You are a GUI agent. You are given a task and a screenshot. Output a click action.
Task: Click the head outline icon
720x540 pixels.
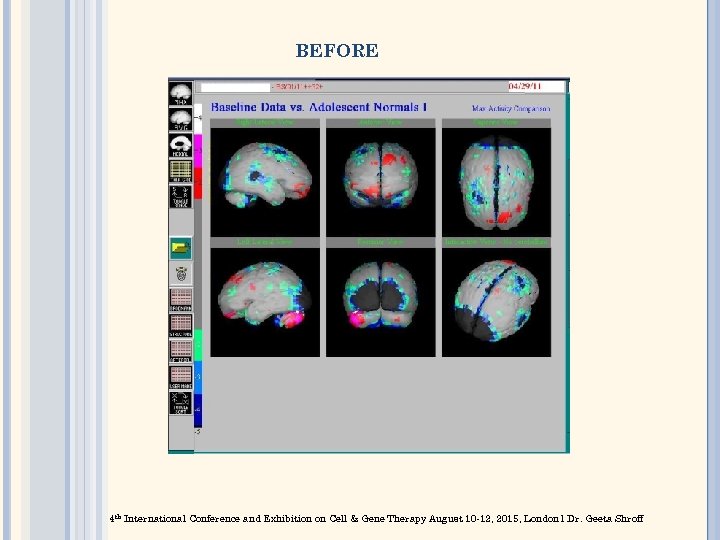coord(180,274)
